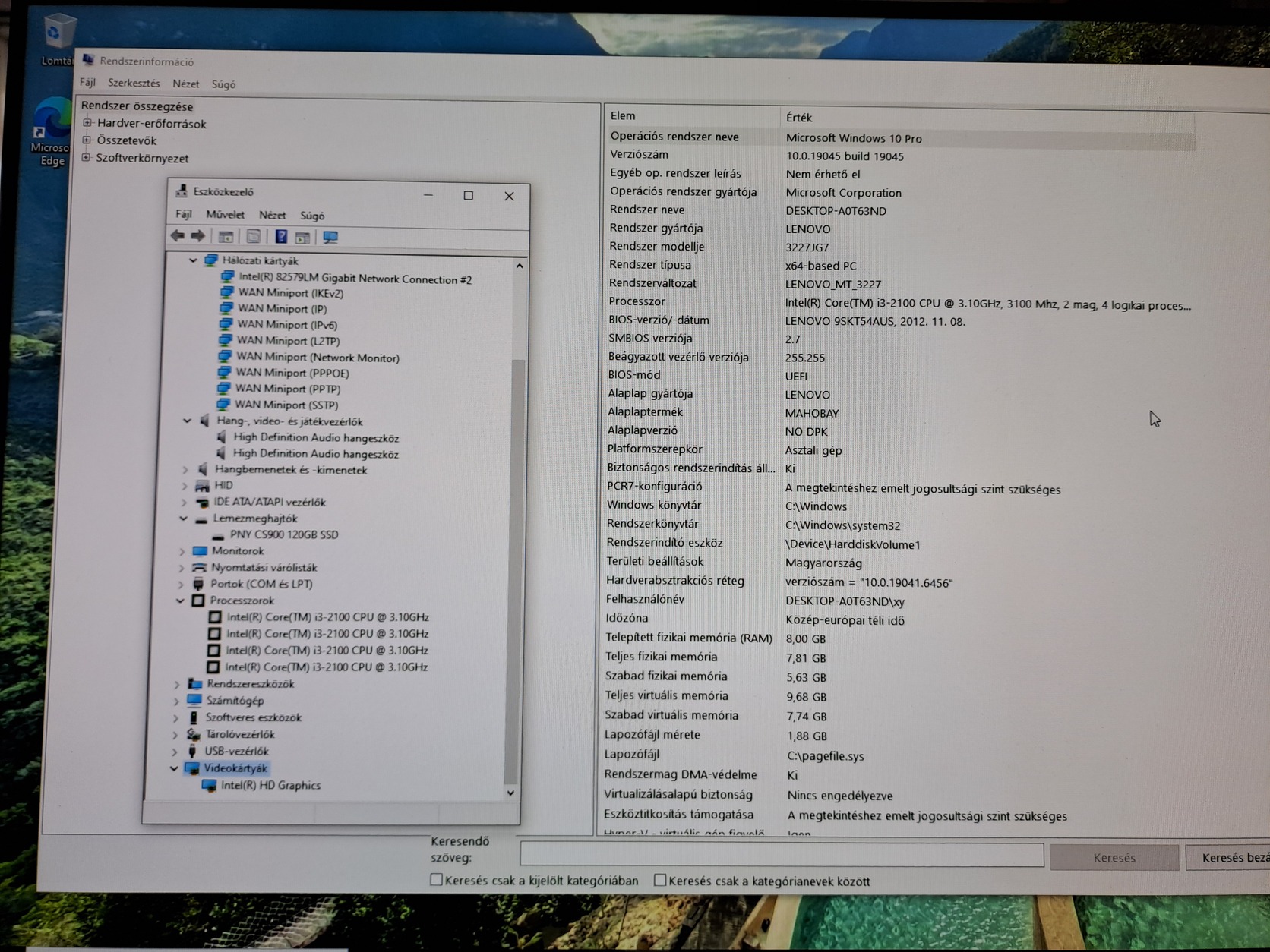Image resolution: width=1270 pixels, height=952 pixels.
Task: Open the Nézet menu in Eszközkezelő
Action: coord(272,216)
